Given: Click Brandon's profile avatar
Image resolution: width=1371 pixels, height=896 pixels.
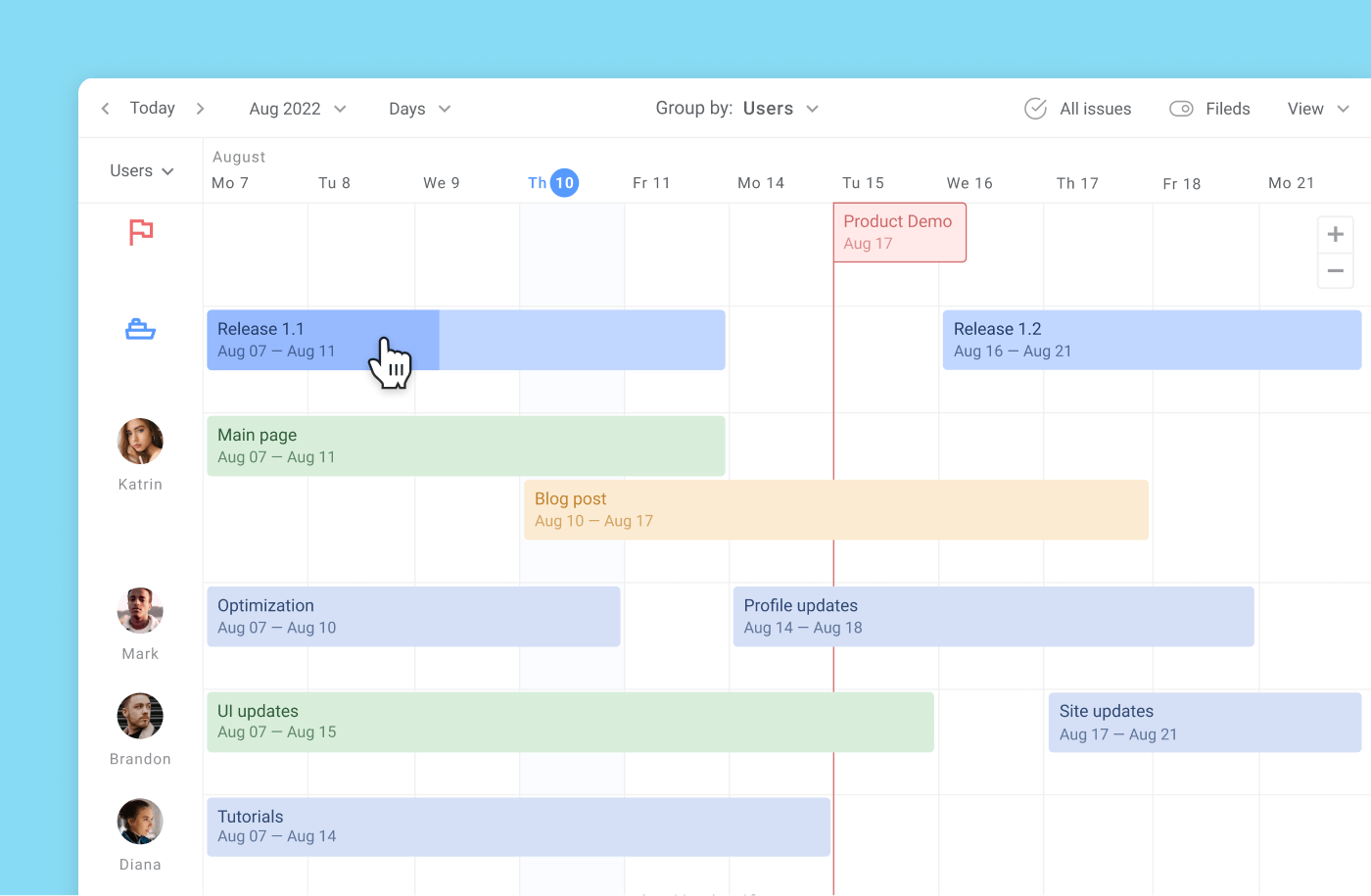Looking at the screenshot, I should (140, 716).
